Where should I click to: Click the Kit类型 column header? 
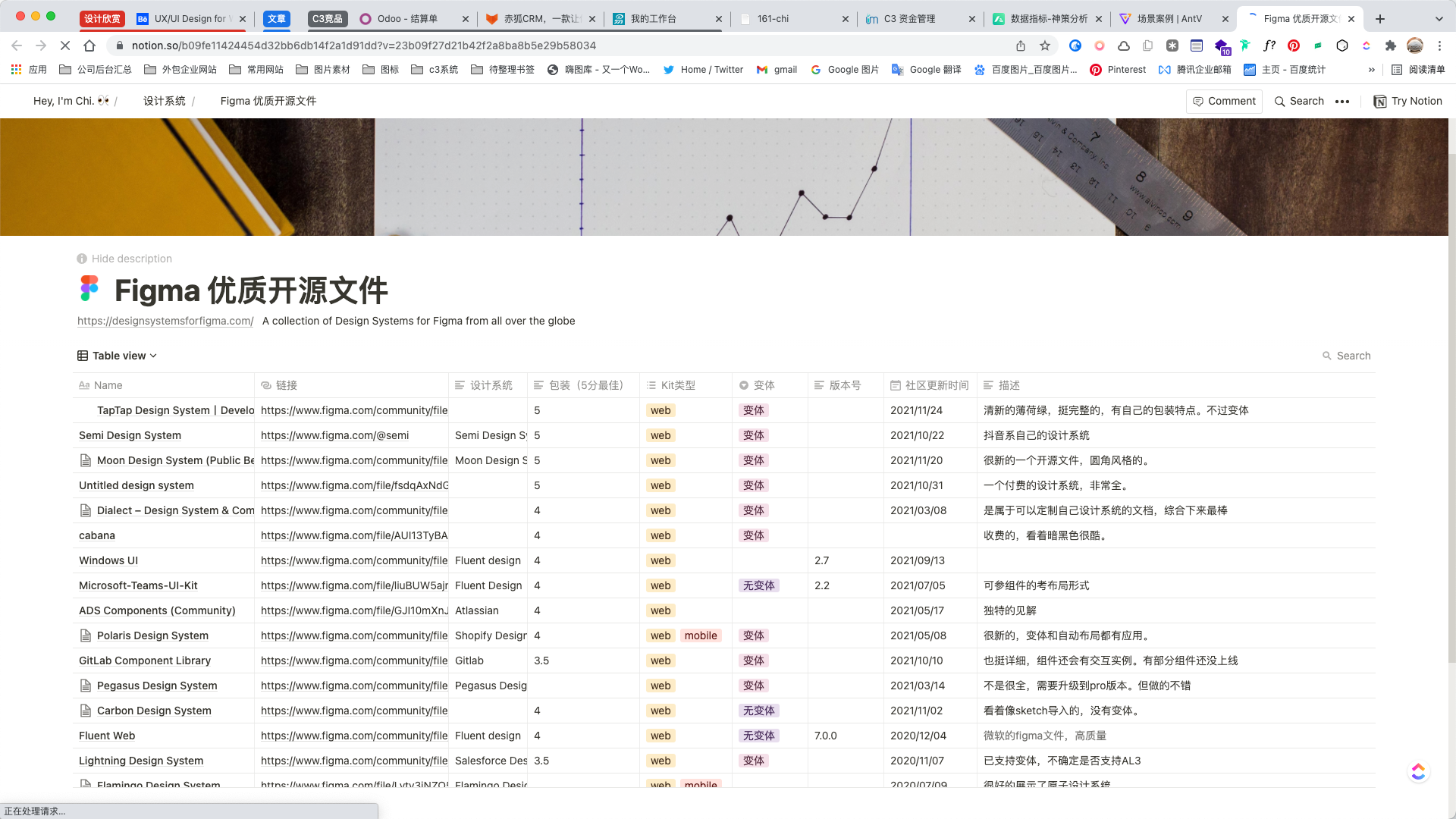(x=686, y=385)
